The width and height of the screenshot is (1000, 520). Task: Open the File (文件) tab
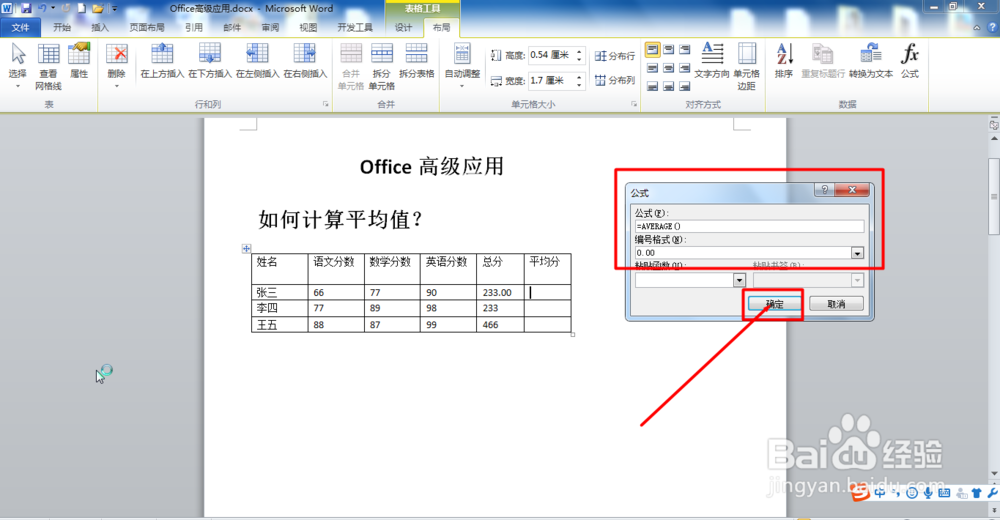click(x=20, y=27)
